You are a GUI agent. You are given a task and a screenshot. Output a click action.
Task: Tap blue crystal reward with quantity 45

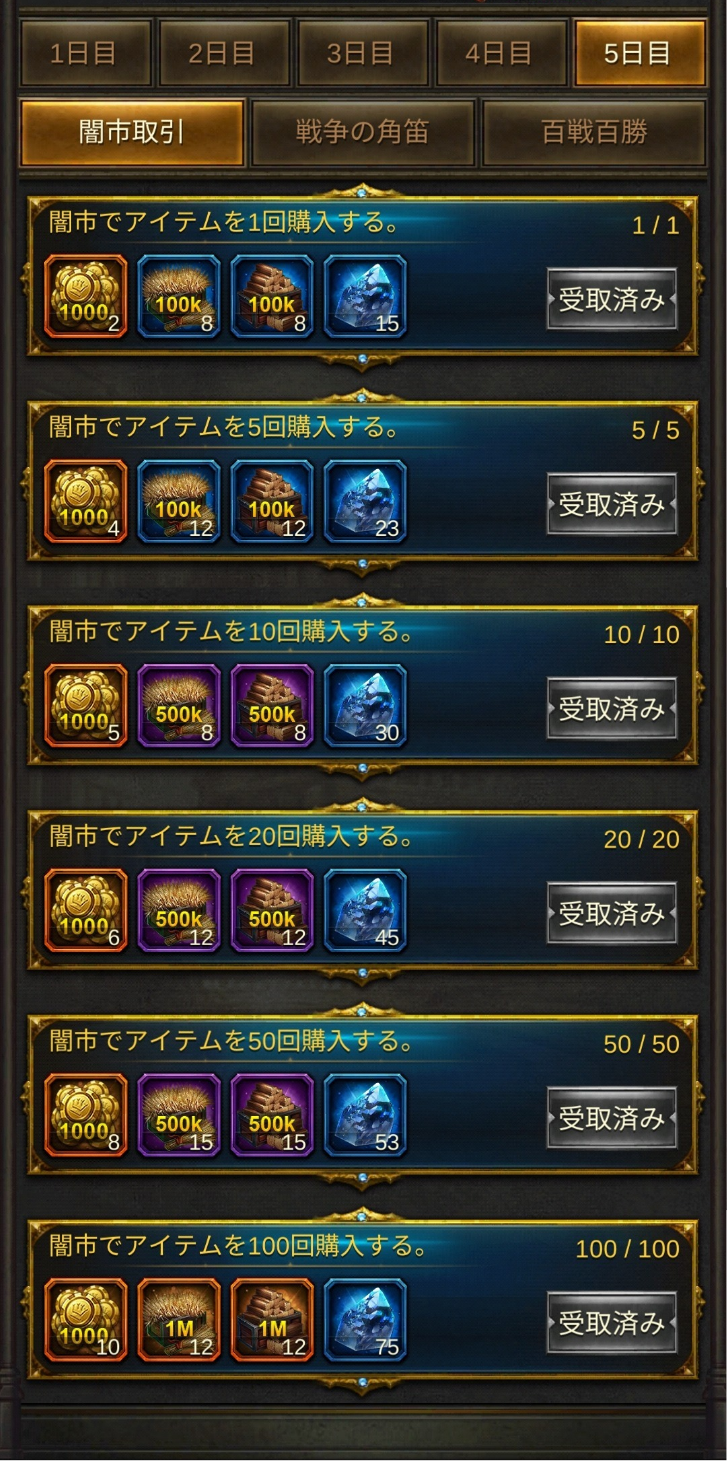point(365,911)
